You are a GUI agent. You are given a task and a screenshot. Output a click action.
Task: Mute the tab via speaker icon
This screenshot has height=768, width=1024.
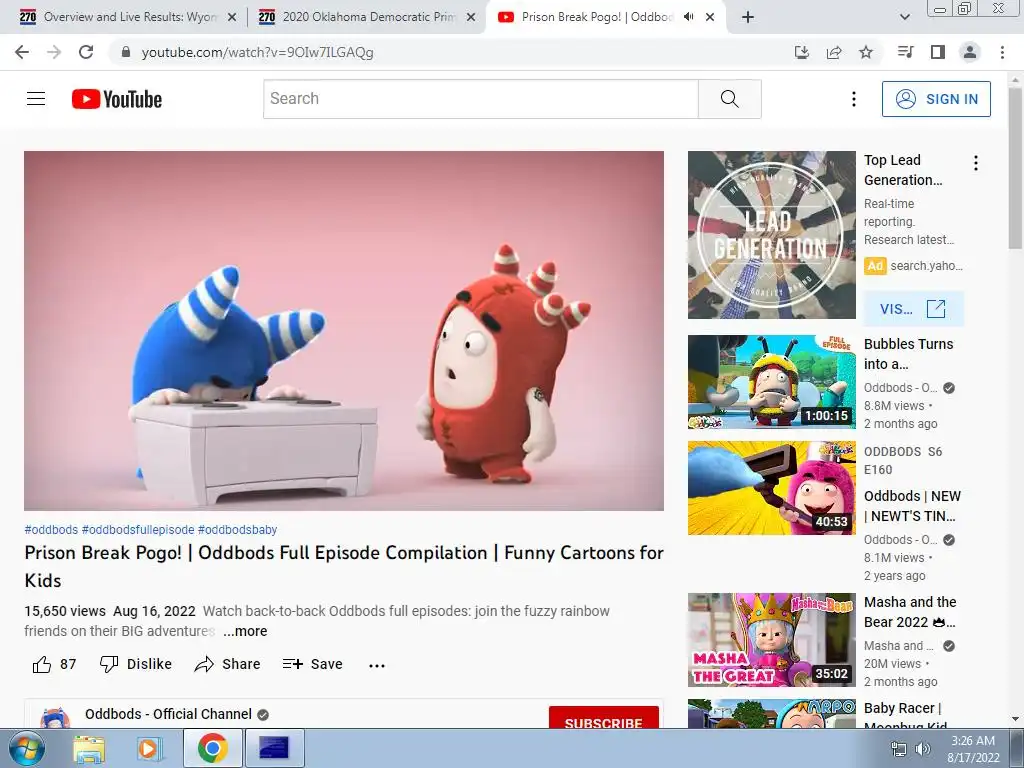point(688,17)
